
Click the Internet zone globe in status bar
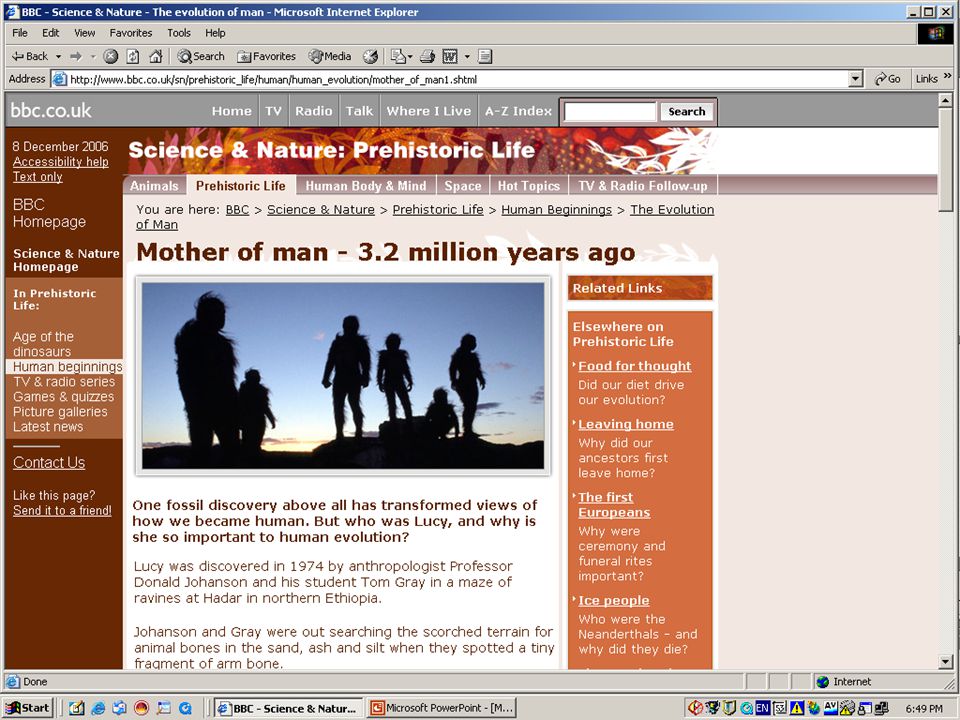[823, 681]
